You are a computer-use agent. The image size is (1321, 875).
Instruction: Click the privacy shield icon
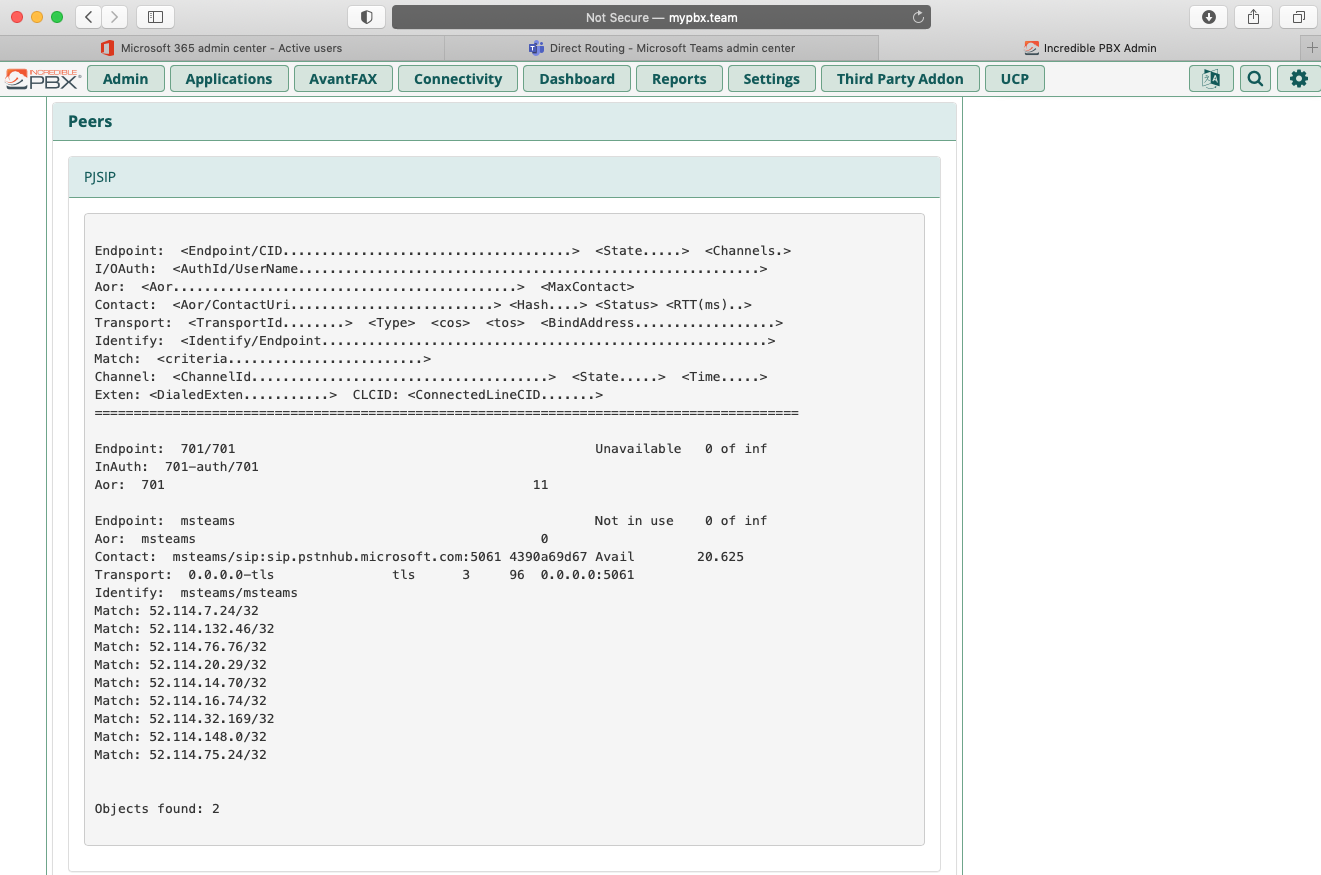366,17
